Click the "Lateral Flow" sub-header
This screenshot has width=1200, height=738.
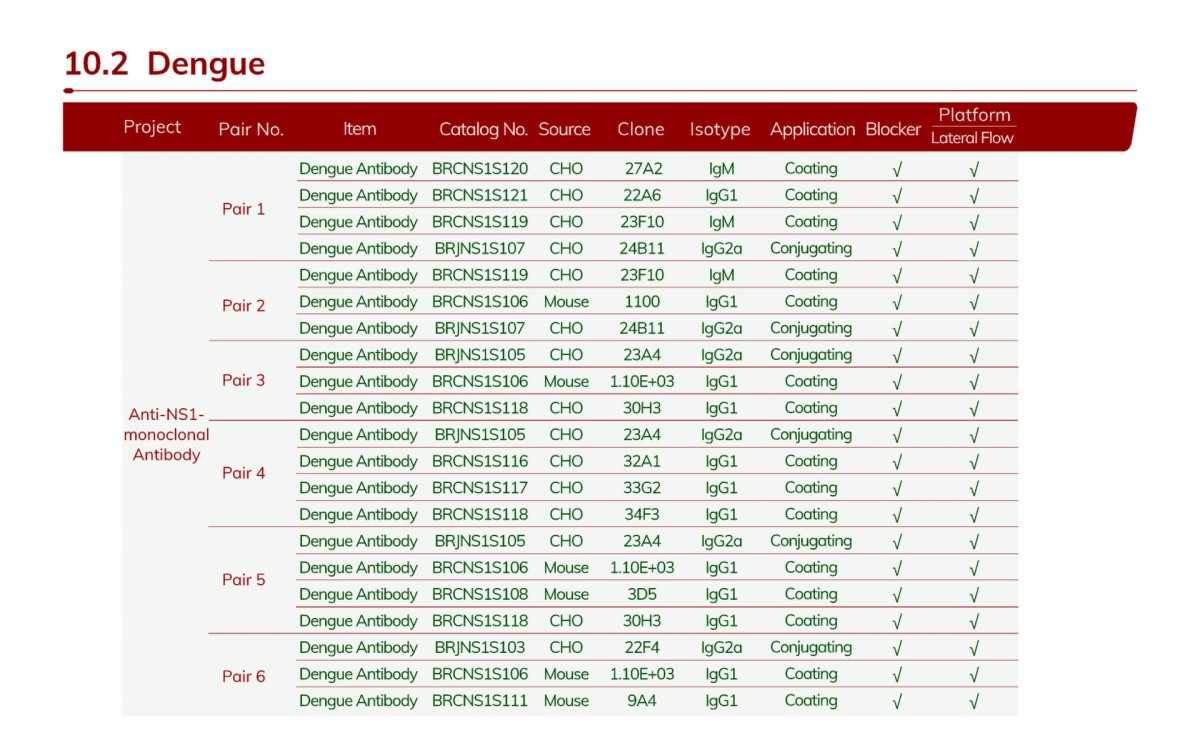point(973,137)
